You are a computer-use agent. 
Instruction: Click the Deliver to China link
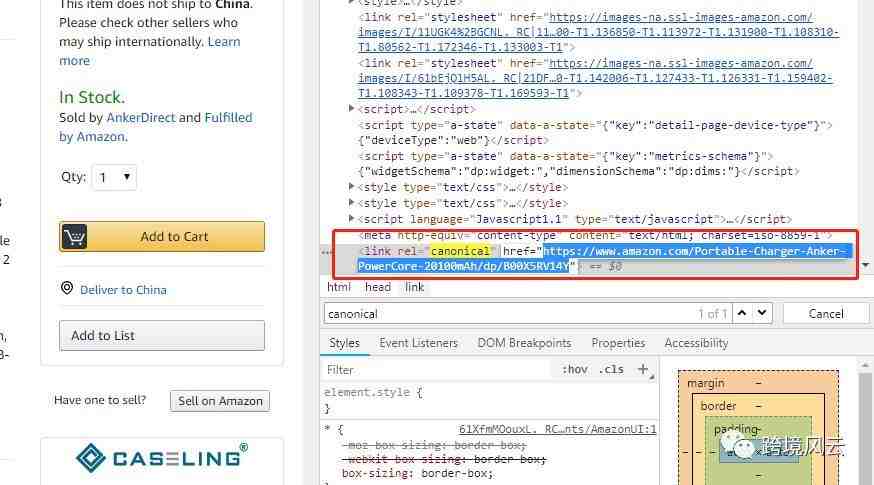click(x=123, y=290)
